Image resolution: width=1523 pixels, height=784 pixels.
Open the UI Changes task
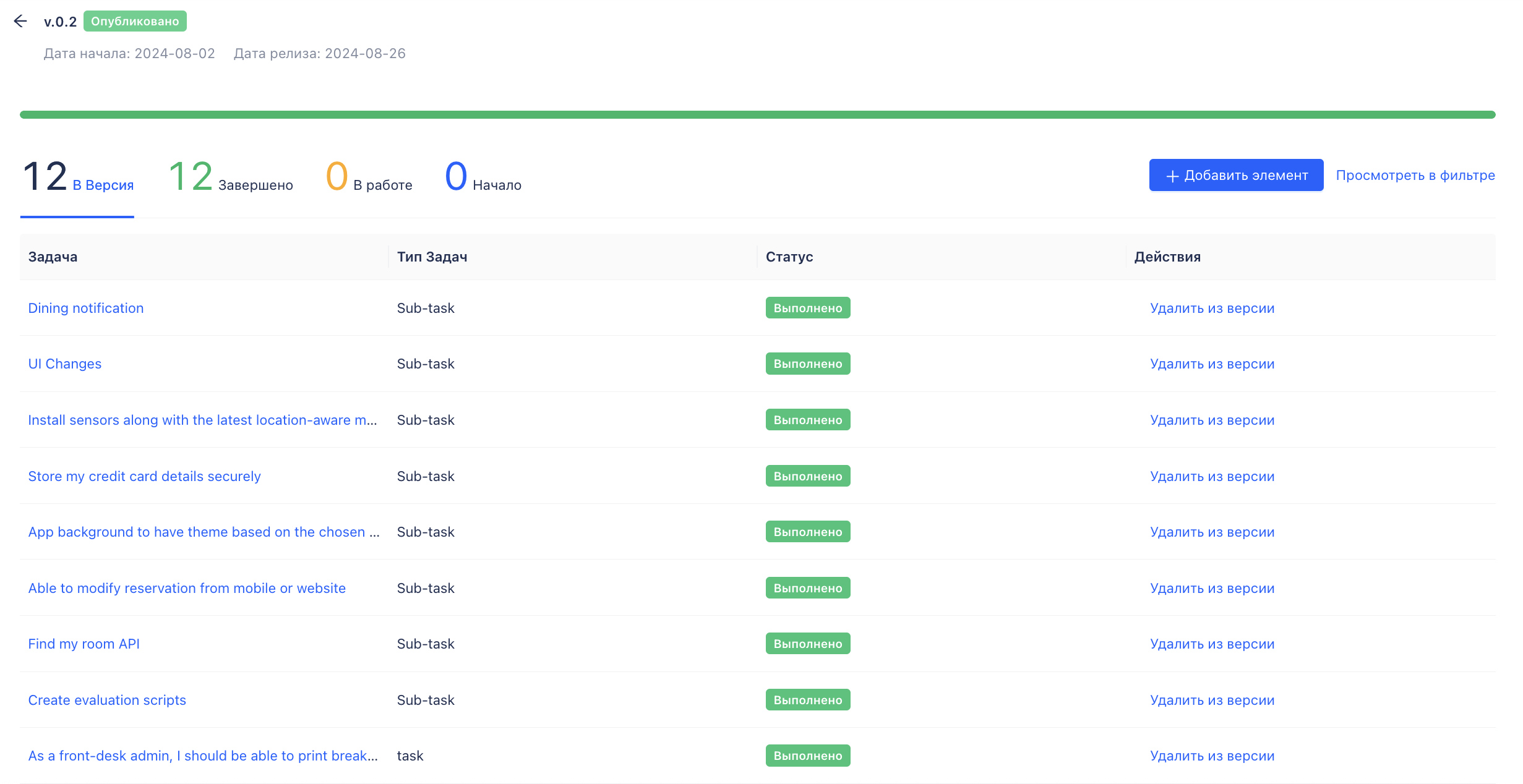tap(65, 364)
